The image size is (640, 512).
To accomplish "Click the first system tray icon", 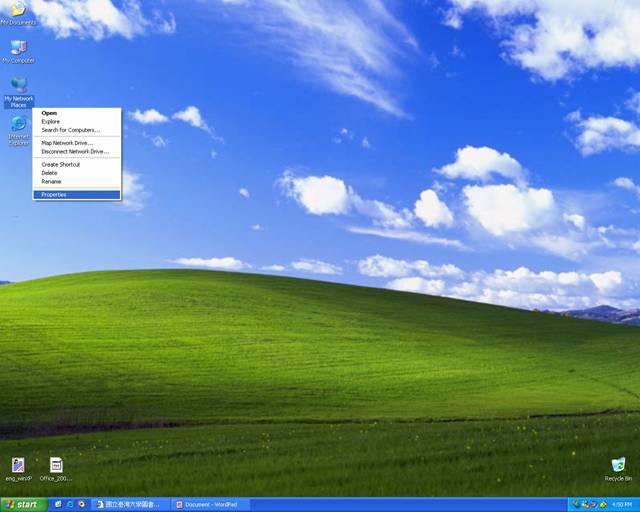I will [x=576, y=505].
